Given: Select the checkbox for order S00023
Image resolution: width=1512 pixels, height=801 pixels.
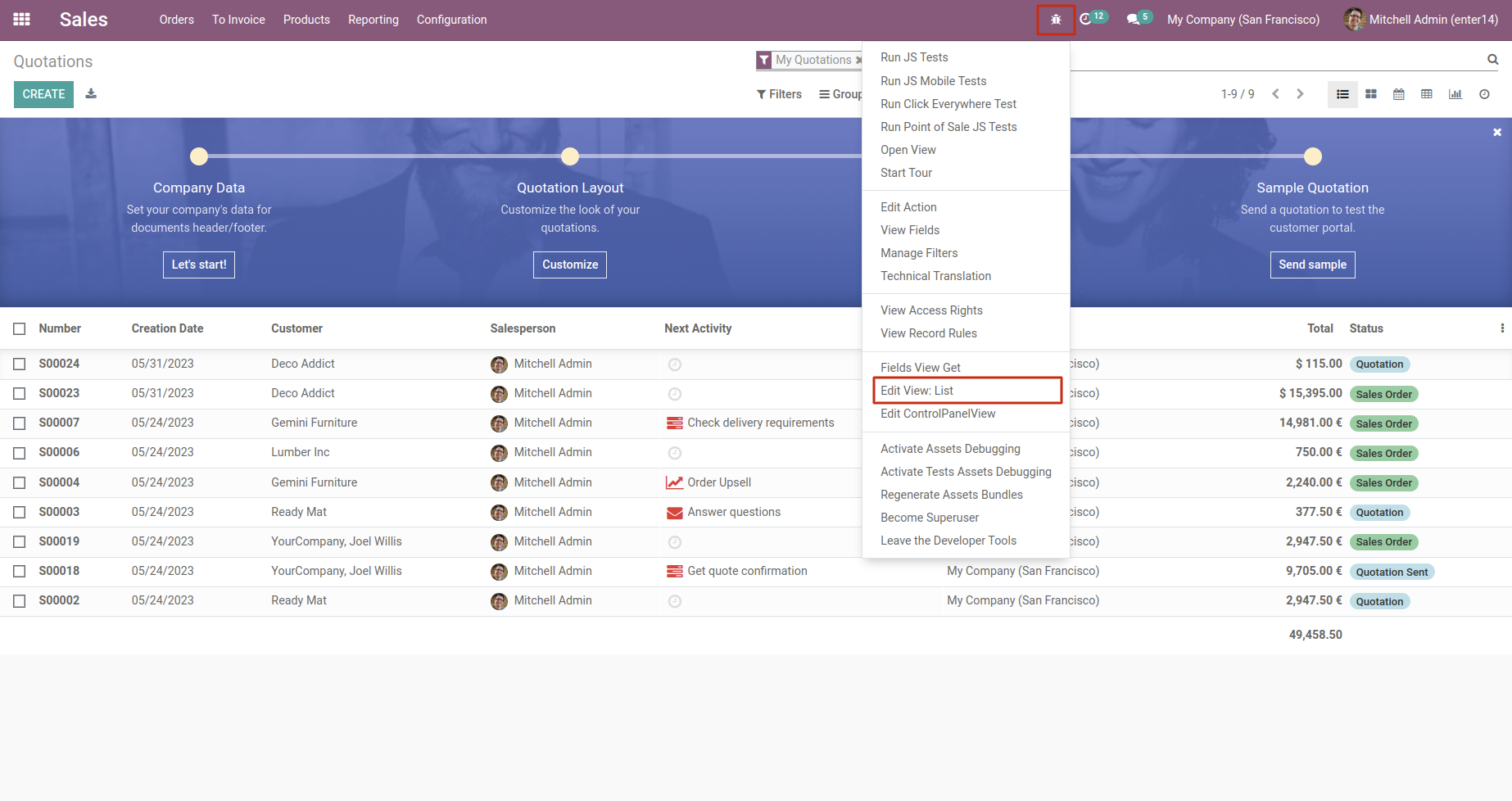Looking at the screenshot, I should [20, 393].
